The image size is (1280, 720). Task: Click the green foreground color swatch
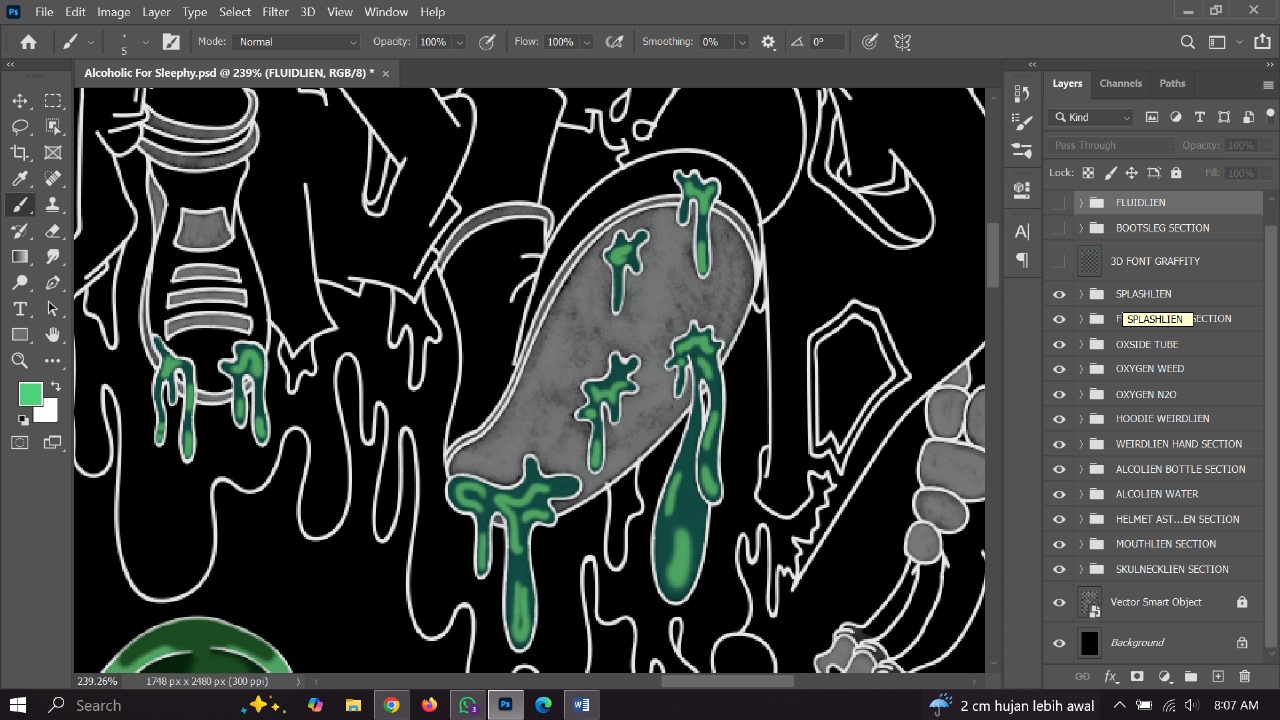tap(30, 394)
